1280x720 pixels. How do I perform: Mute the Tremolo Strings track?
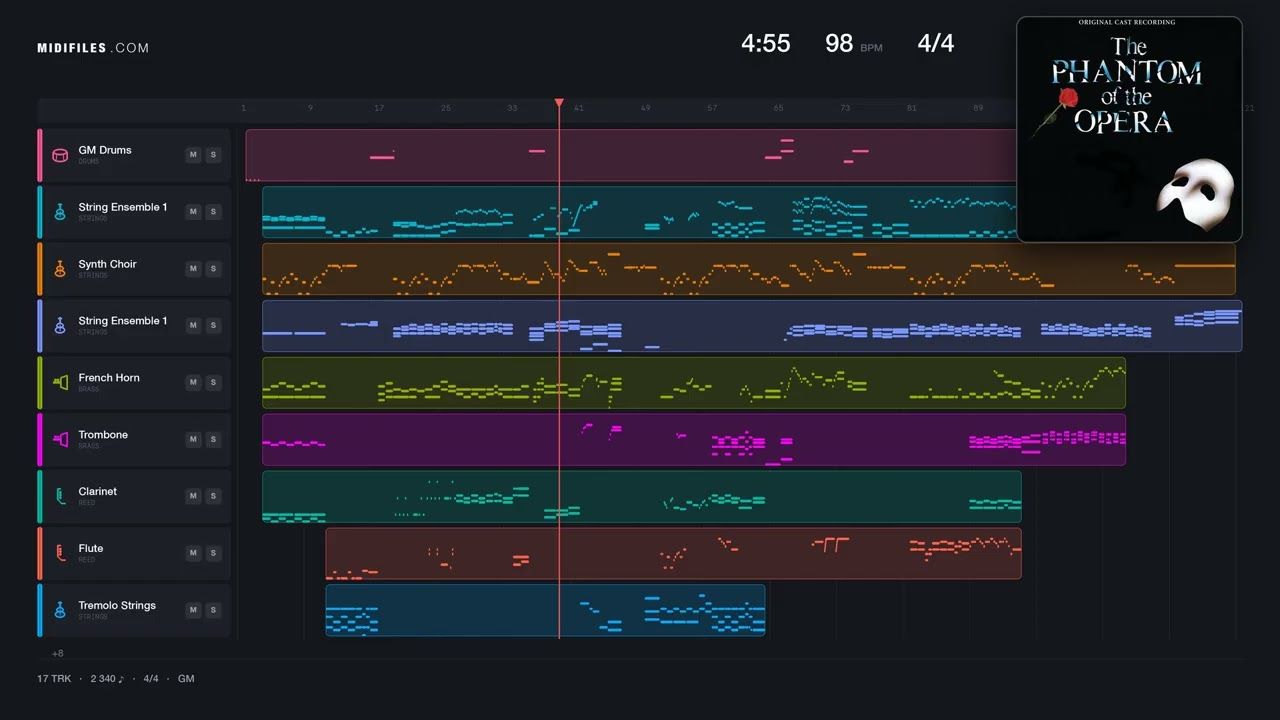click(193, 610)
